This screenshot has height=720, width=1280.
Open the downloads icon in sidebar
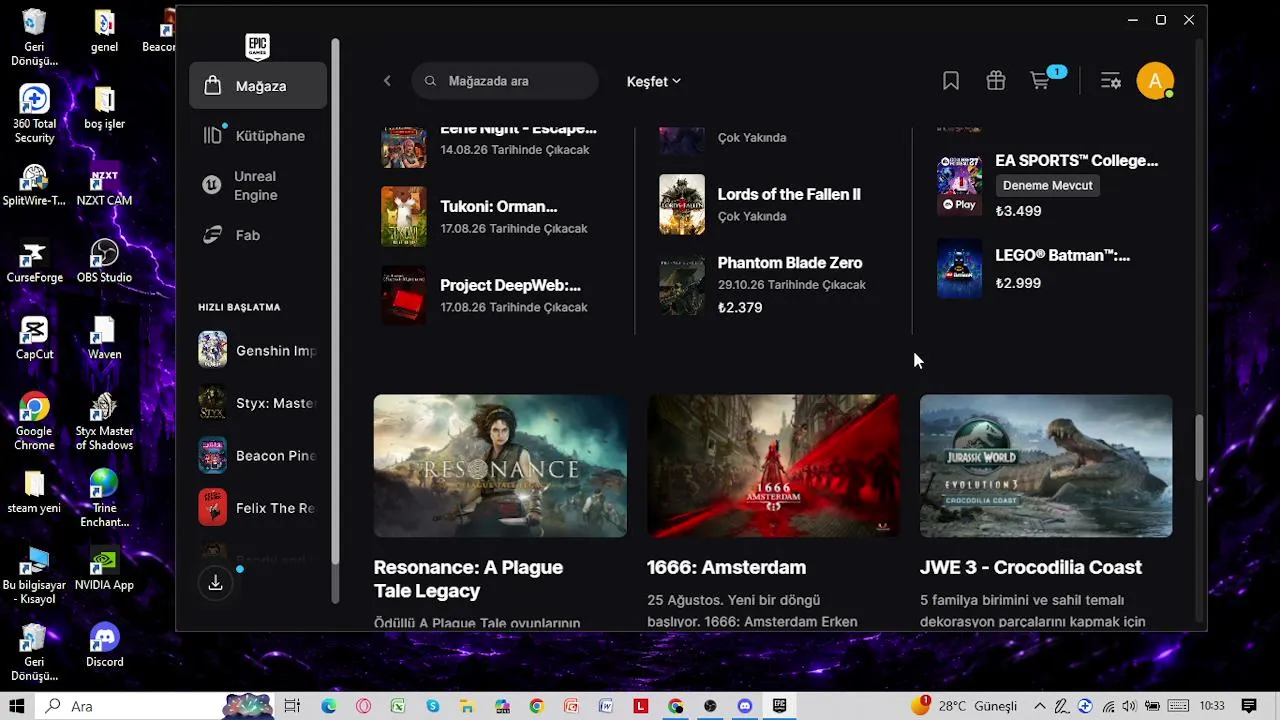(215, 583)
